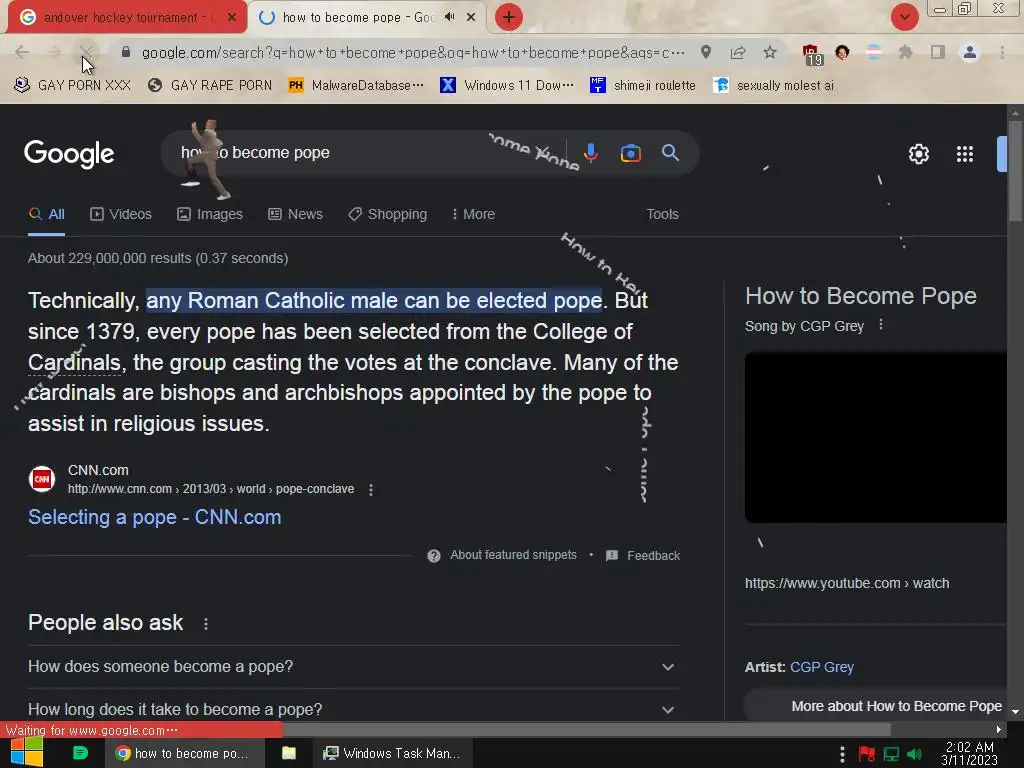
Task: Click the red flag tray icon
Action: click(867, 754)
